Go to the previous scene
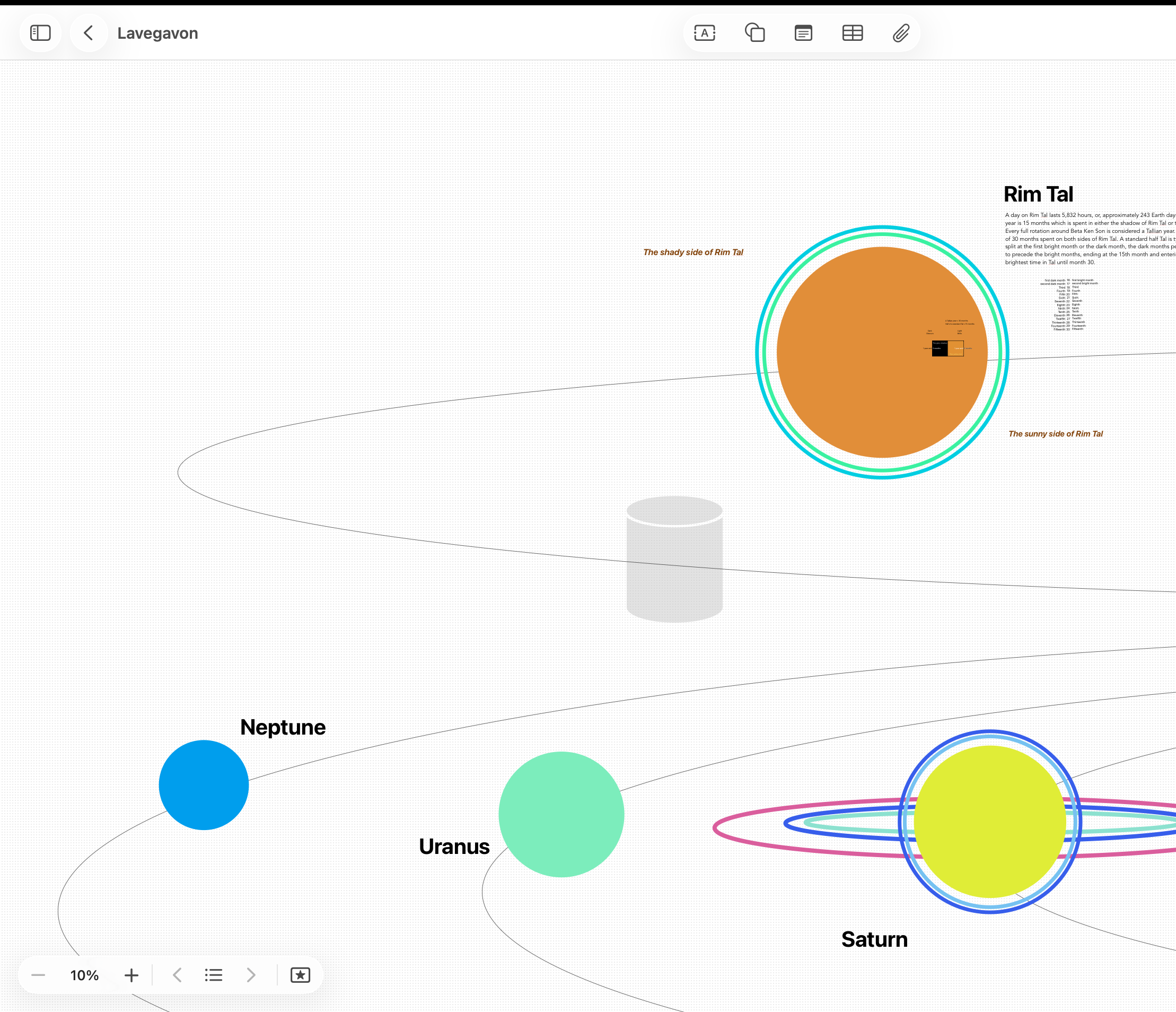 [177, 975]
